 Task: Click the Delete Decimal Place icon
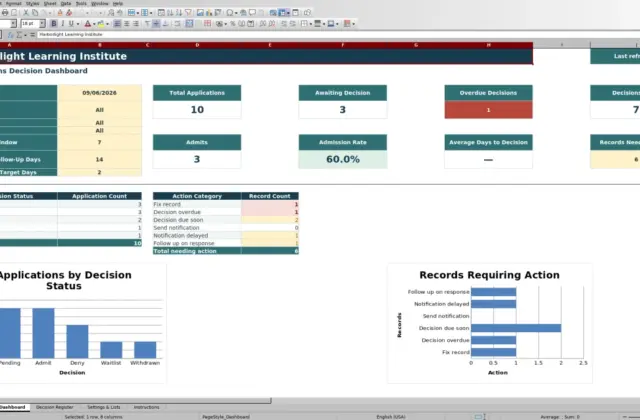271,24
